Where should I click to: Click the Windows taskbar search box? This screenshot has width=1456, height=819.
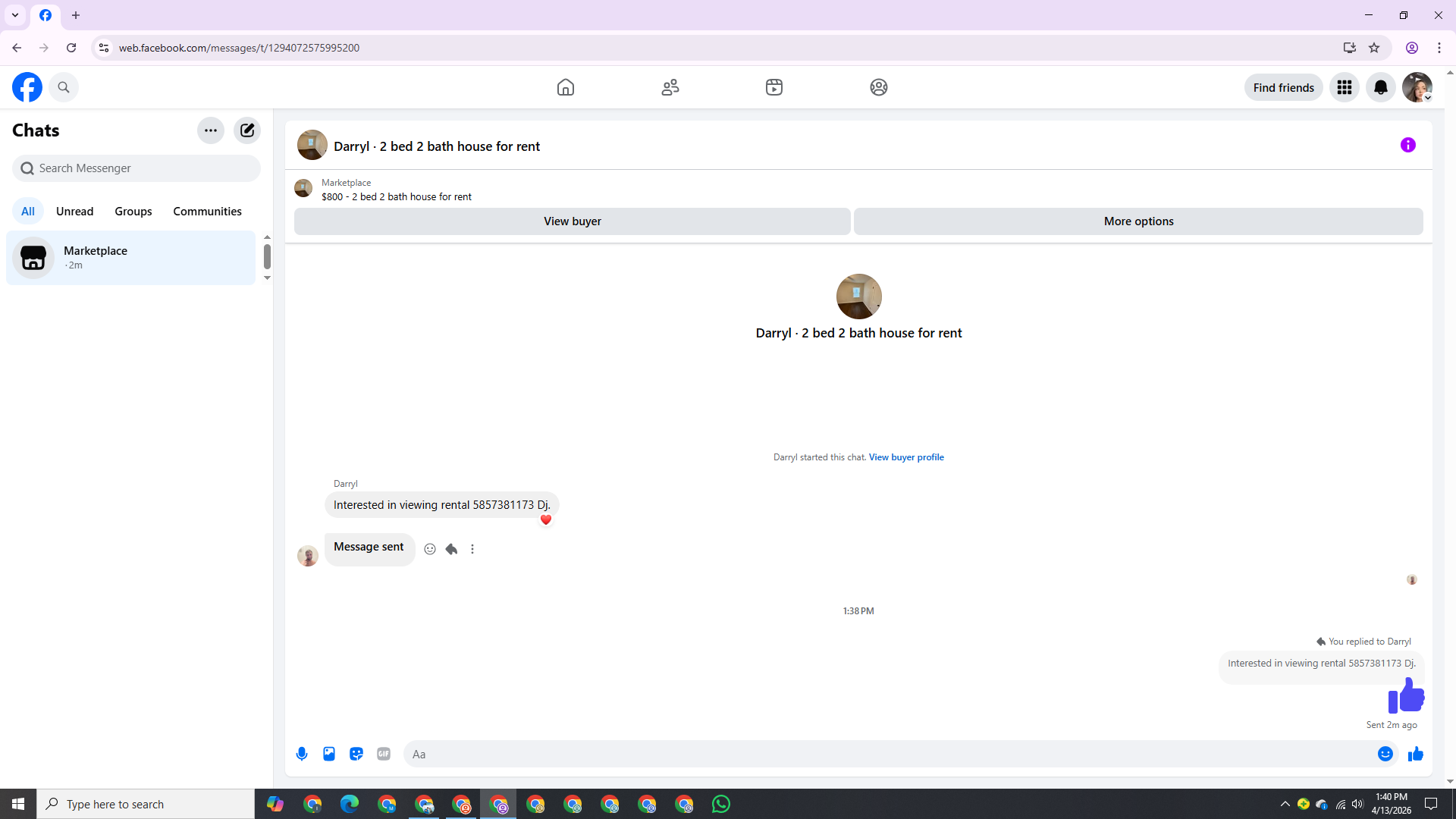(146, 804)
